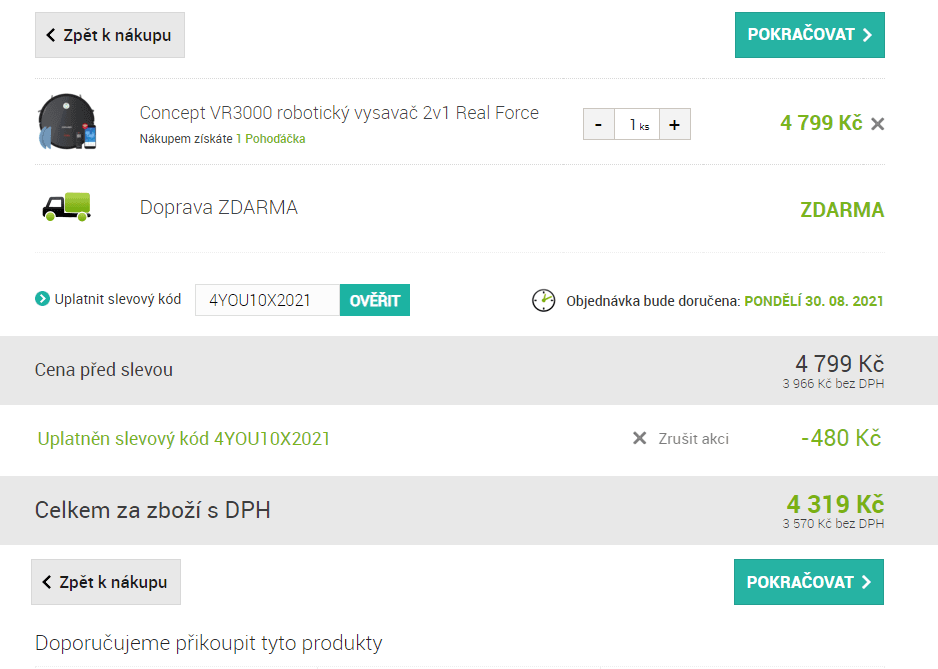Click the green delivery truck icon
Image resolution: width=938 pixels, height=669 pixels.
pos(66,207)
